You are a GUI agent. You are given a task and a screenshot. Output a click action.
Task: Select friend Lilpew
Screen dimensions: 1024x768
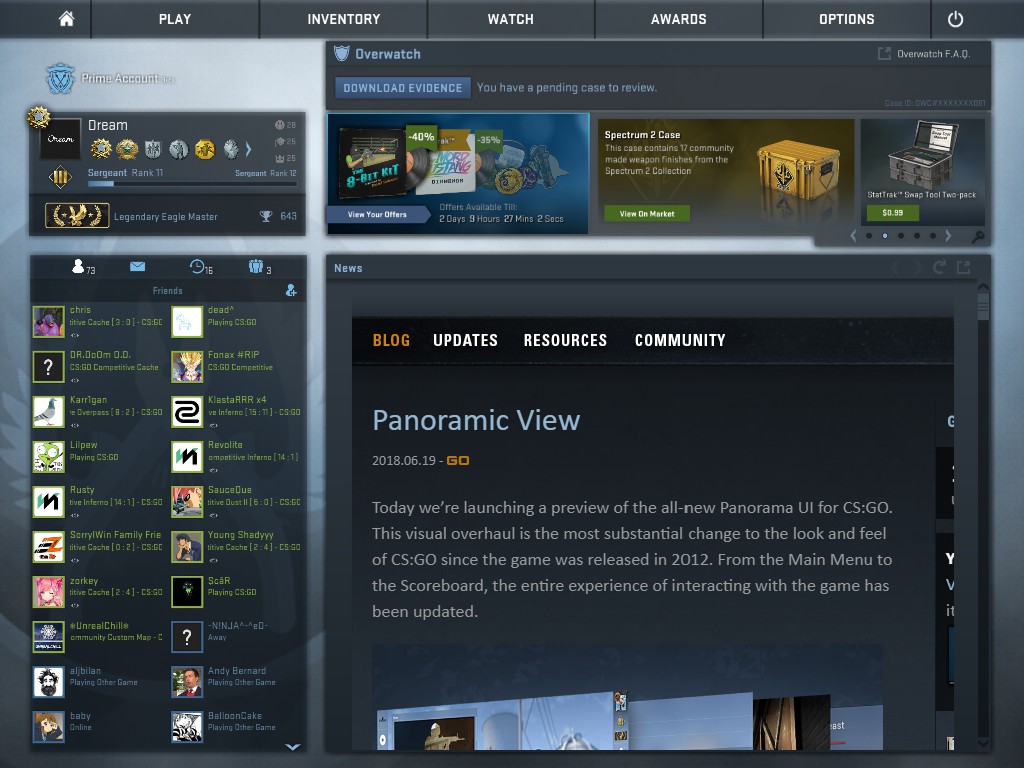click(98, 456)
